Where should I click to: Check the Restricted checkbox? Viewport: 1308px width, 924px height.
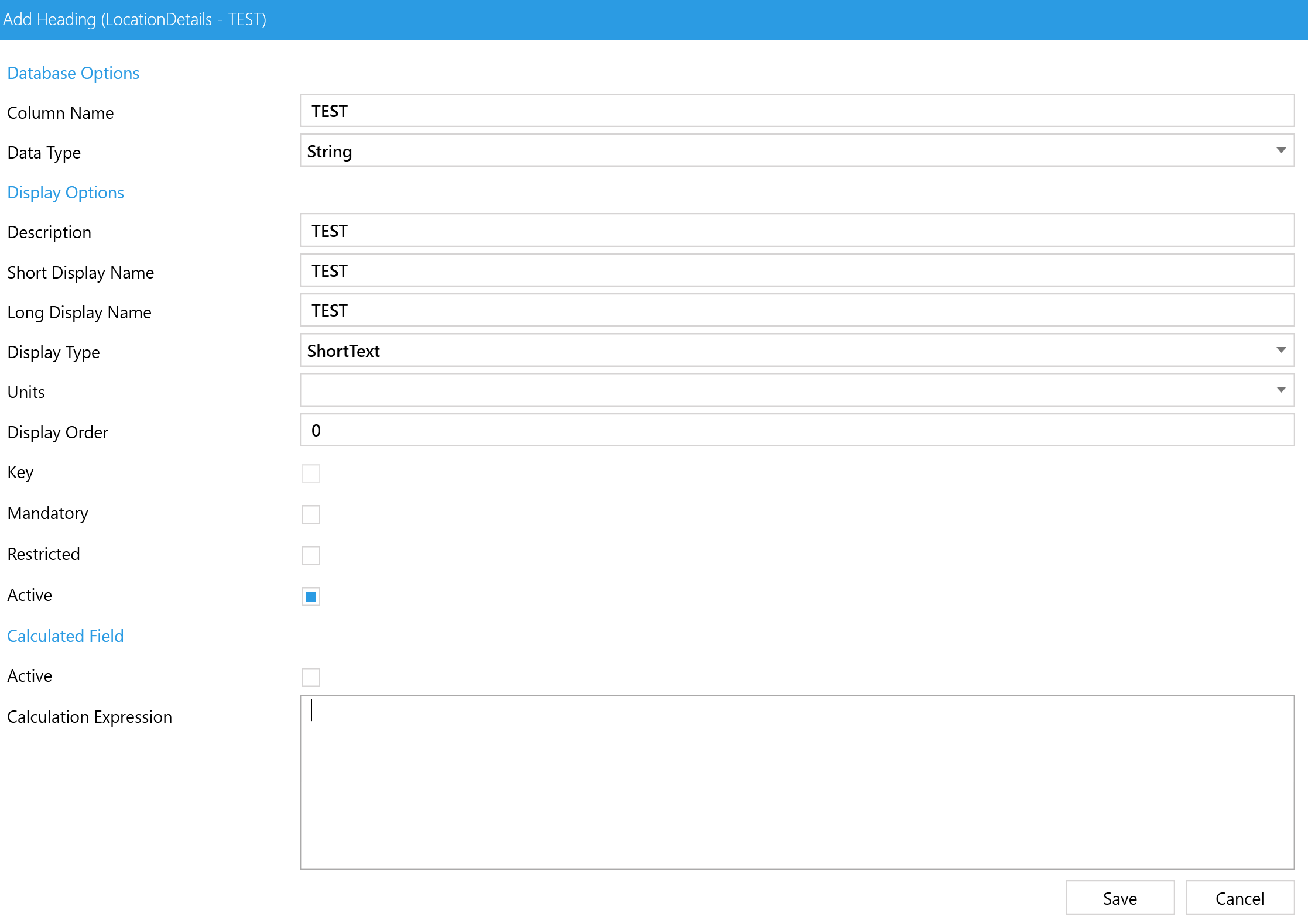[x=311, y=555]
